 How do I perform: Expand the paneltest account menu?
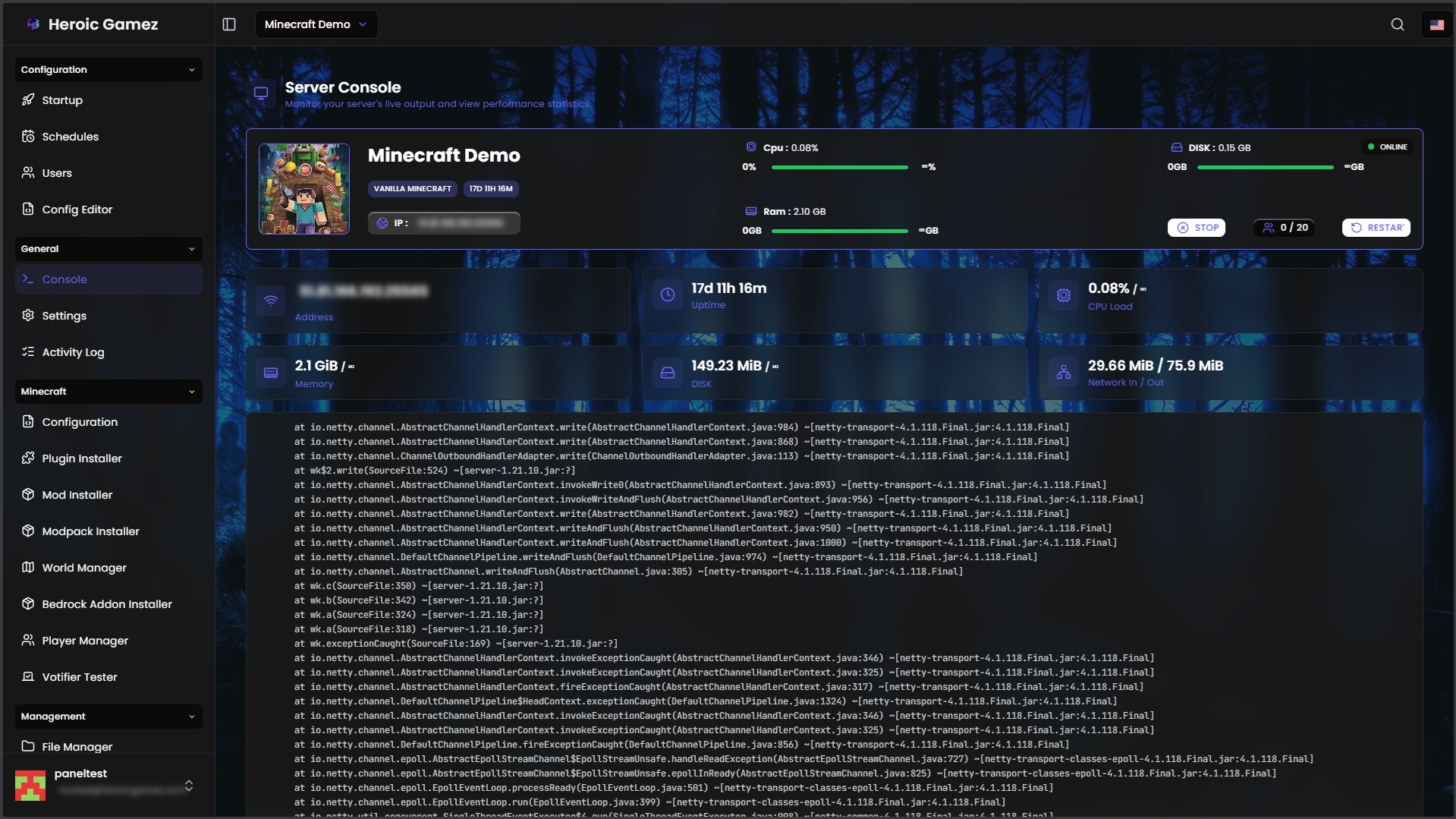[189, 786]
